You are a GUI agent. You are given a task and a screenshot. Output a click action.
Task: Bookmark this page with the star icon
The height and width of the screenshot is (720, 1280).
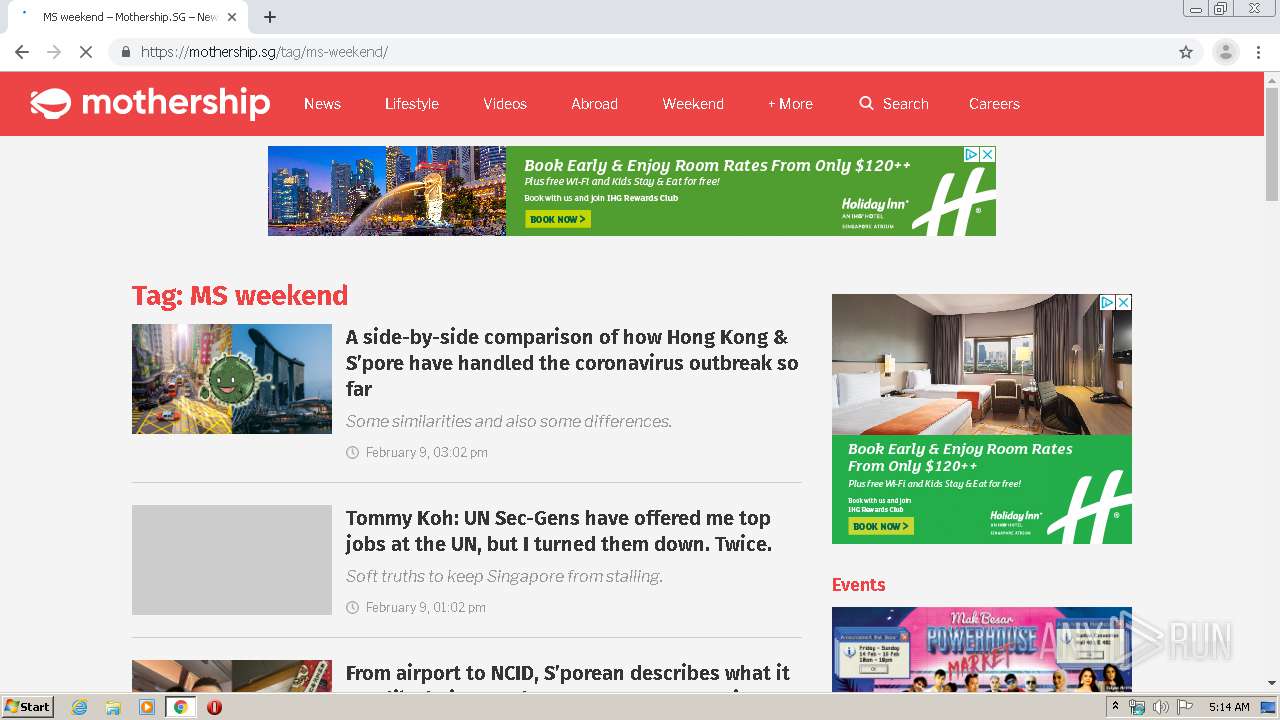pyautogui.click(x=1186, y=52)
